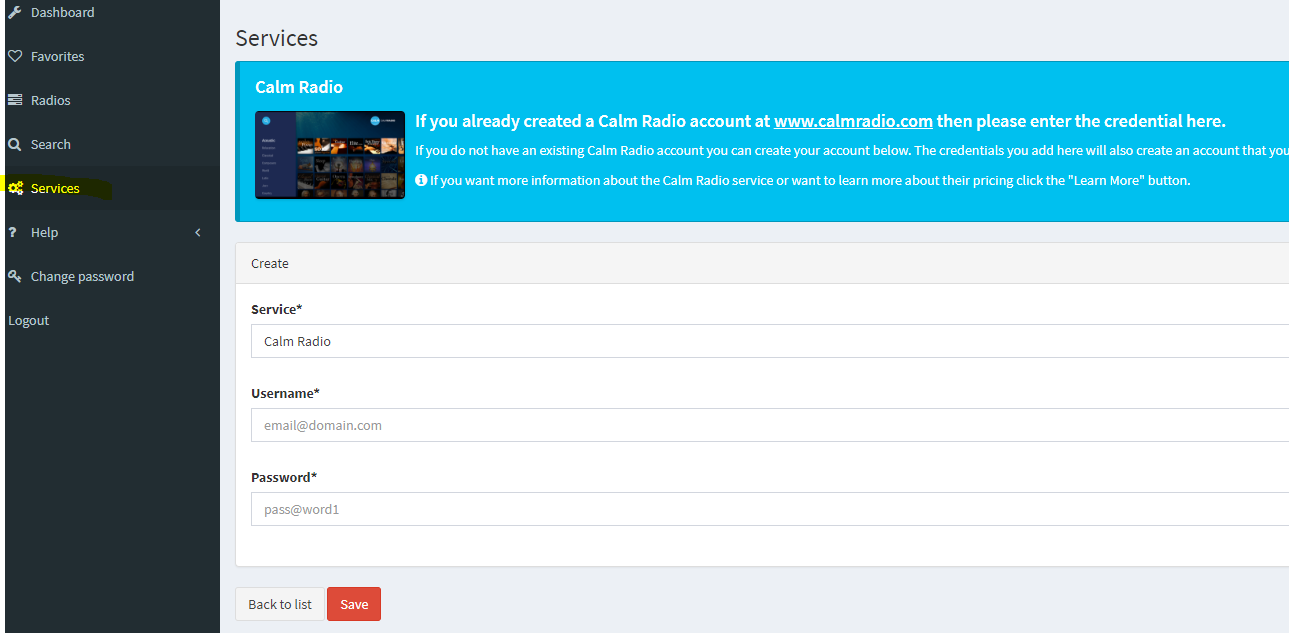
Task: Click the Change password key icon
Action: [x=14, y=276]
